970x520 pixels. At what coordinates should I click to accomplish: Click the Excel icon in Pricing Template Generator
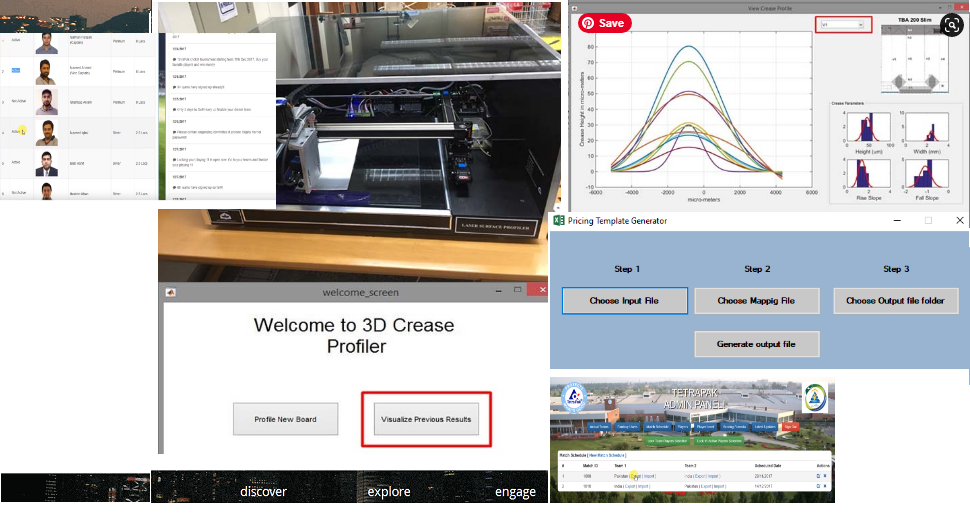[x=559, y=220]
